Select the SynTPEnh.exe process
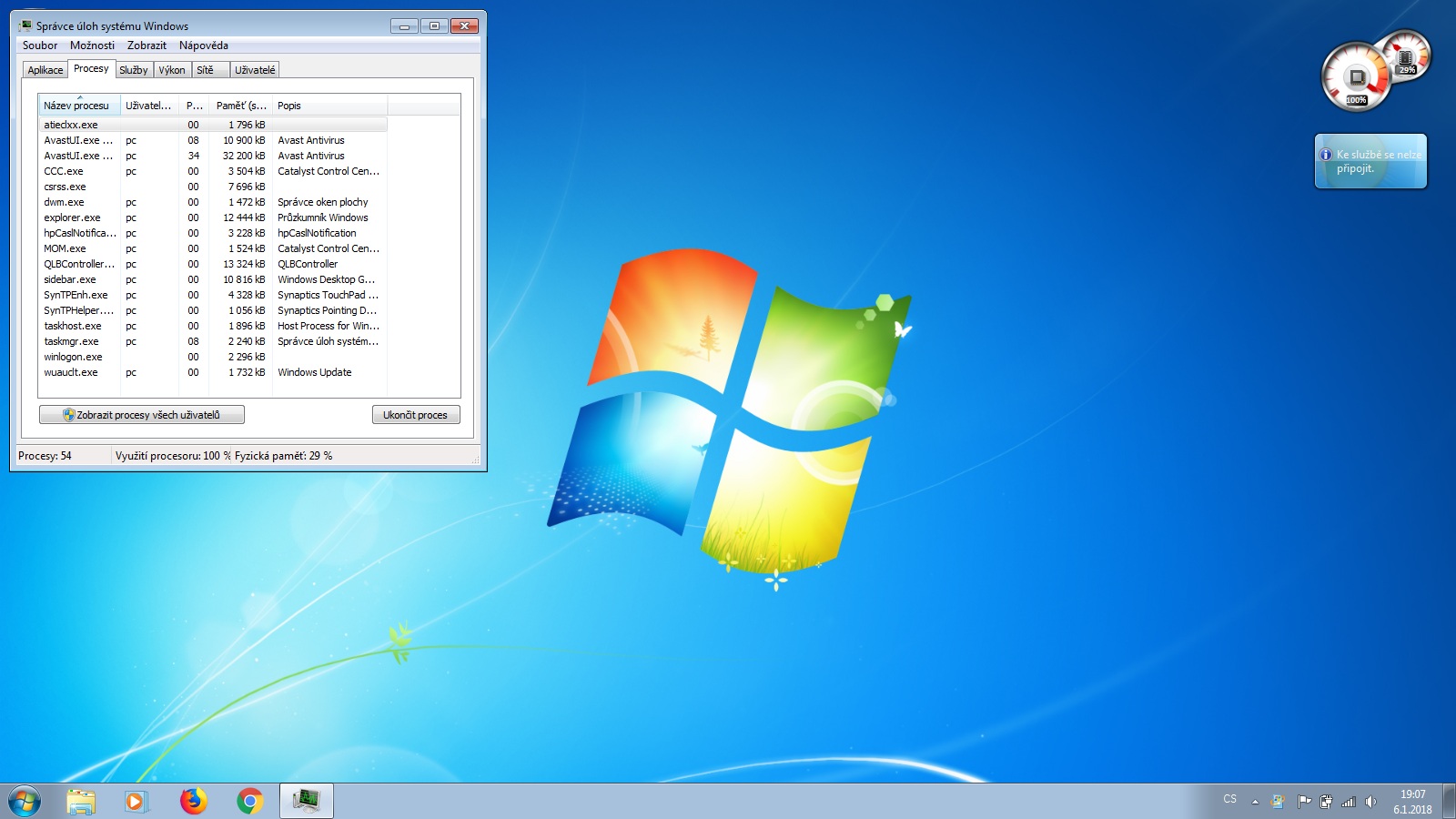 (x=213, y=295)
